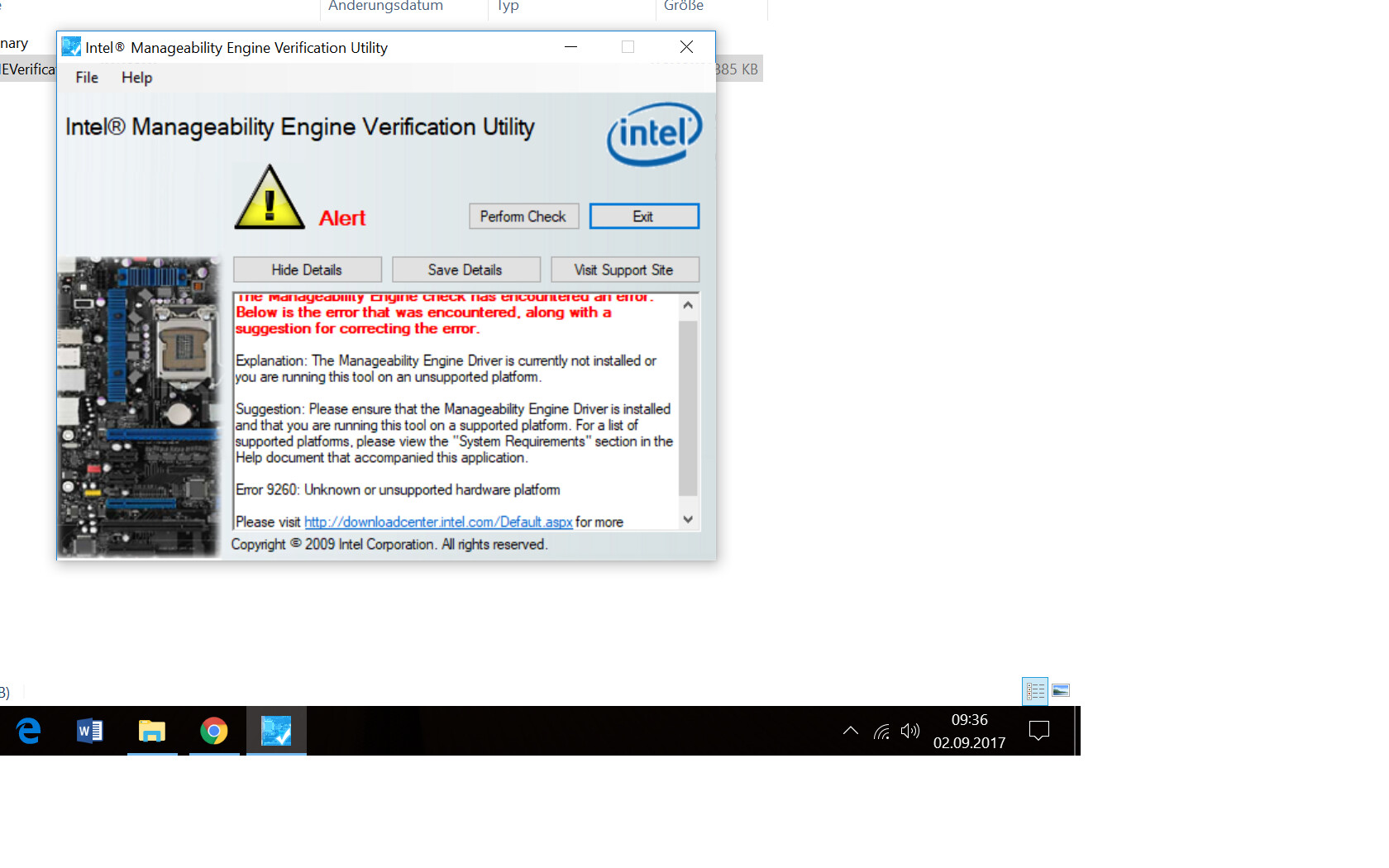Open the File menu

pos(87,78)
